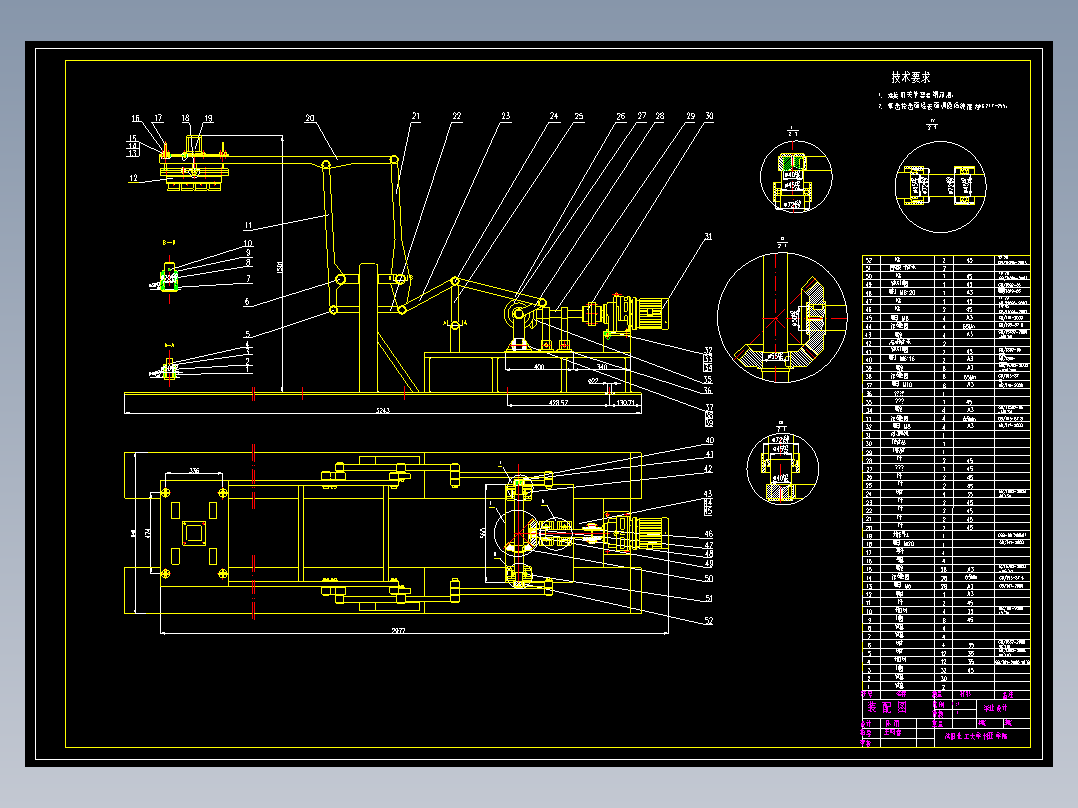Click the 5243 base length dimension

[382, 411]
